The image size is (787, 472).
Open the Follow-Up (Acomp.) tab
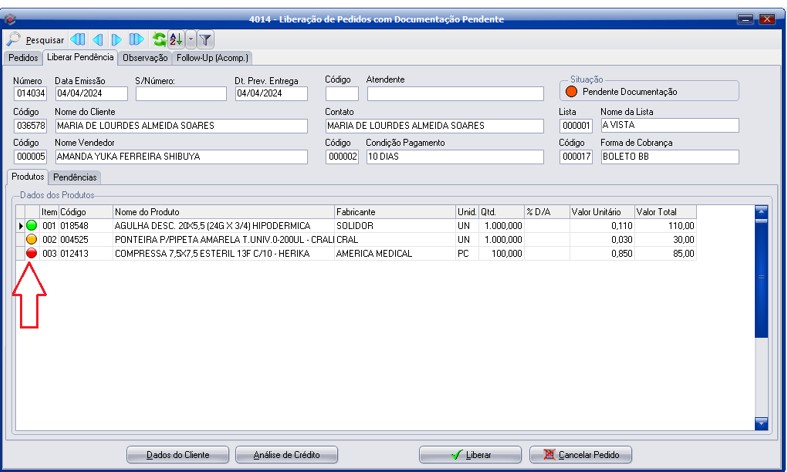213,58
